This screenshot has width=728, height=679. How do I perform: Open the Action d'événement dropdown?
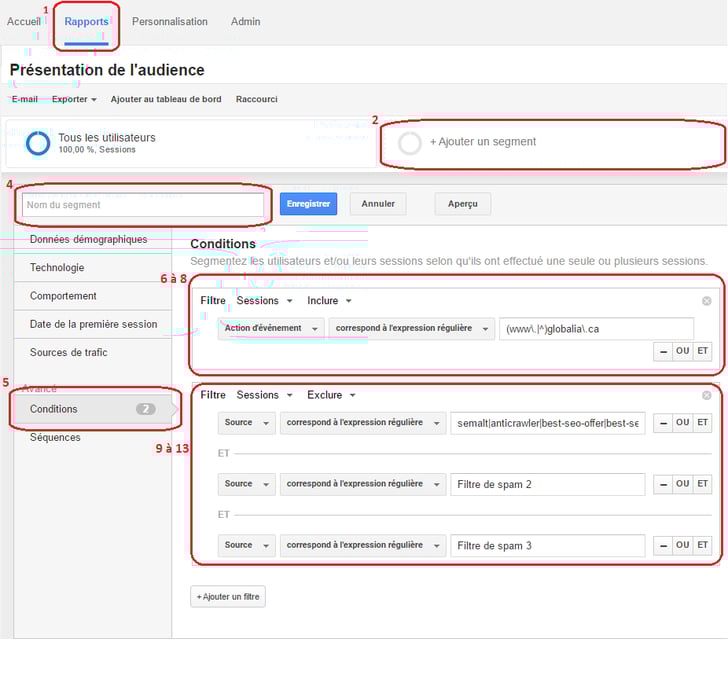[x=271, y=328]
